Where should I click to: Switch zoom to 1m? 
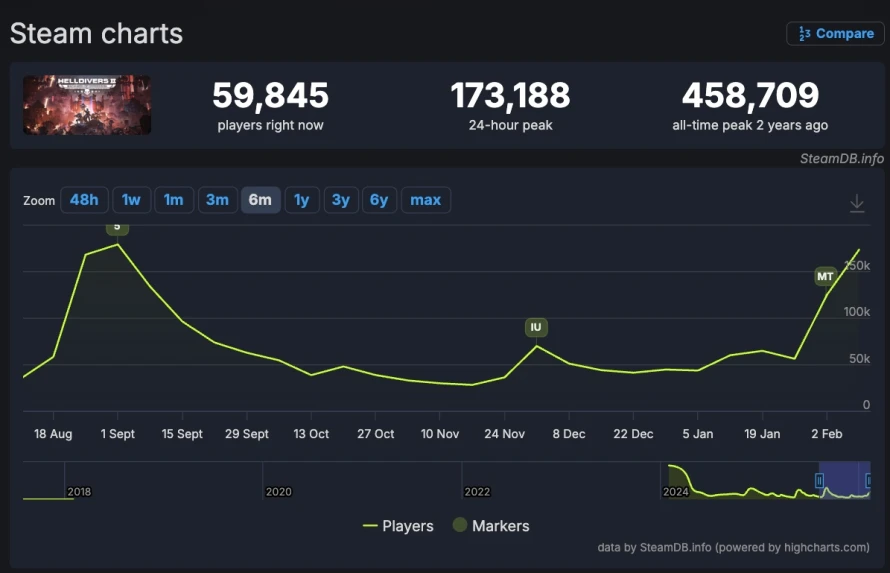pos(174,200)
